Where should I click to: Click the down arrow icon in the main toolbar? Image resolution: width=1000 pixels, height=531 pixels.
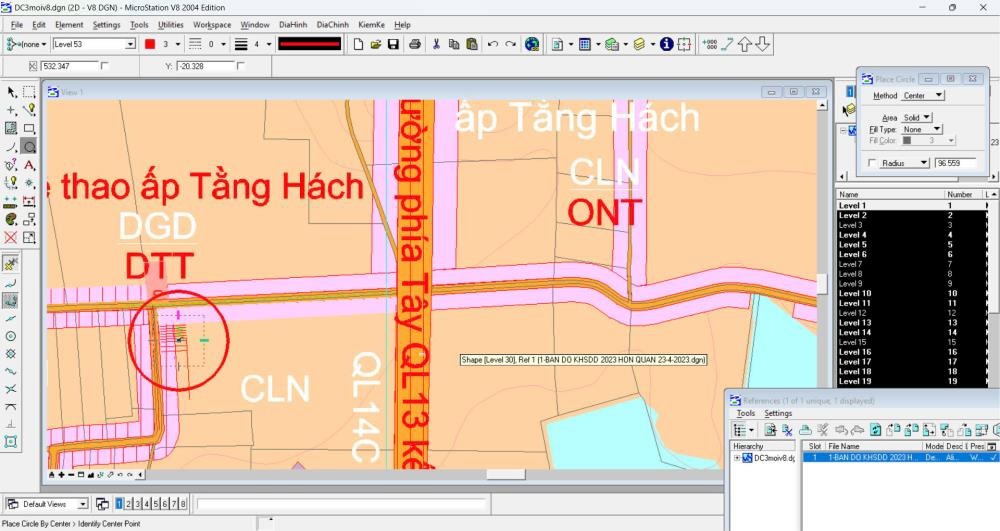[763, 44]
